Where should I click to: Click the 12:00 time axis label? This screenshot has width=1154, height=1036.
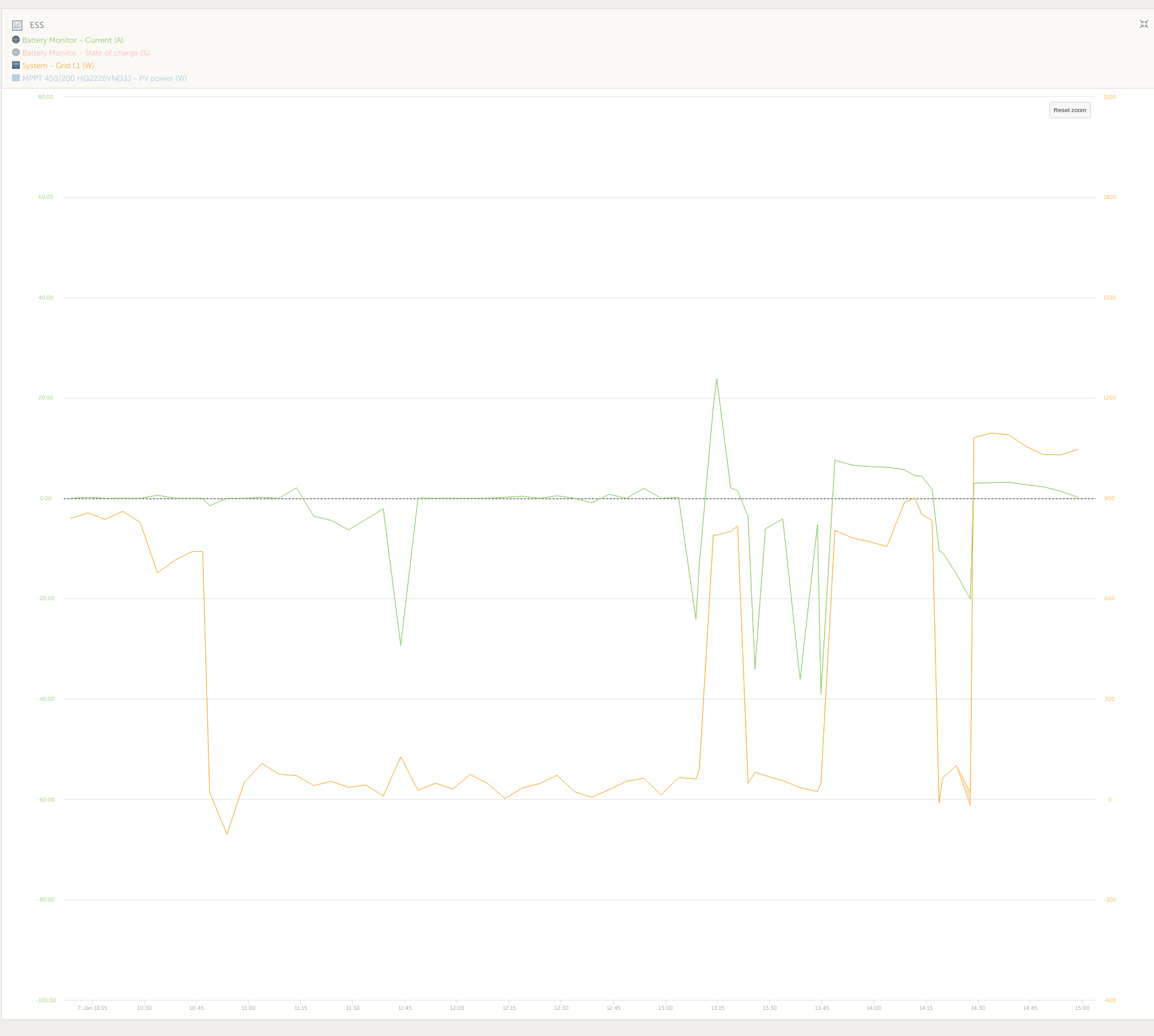457,1008
